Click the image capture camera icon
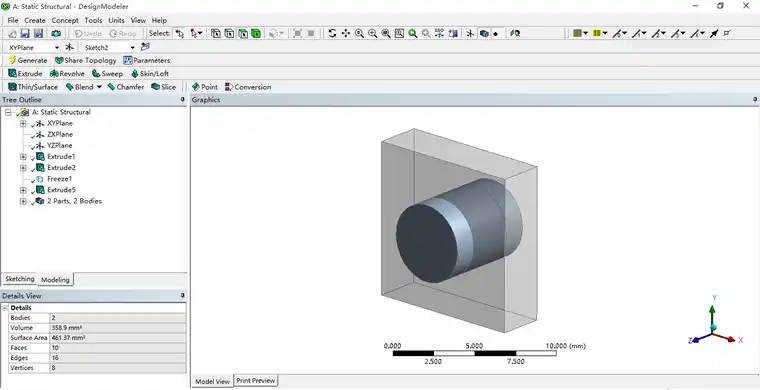This screenshot has width=760, height=390. coord(56,33)
